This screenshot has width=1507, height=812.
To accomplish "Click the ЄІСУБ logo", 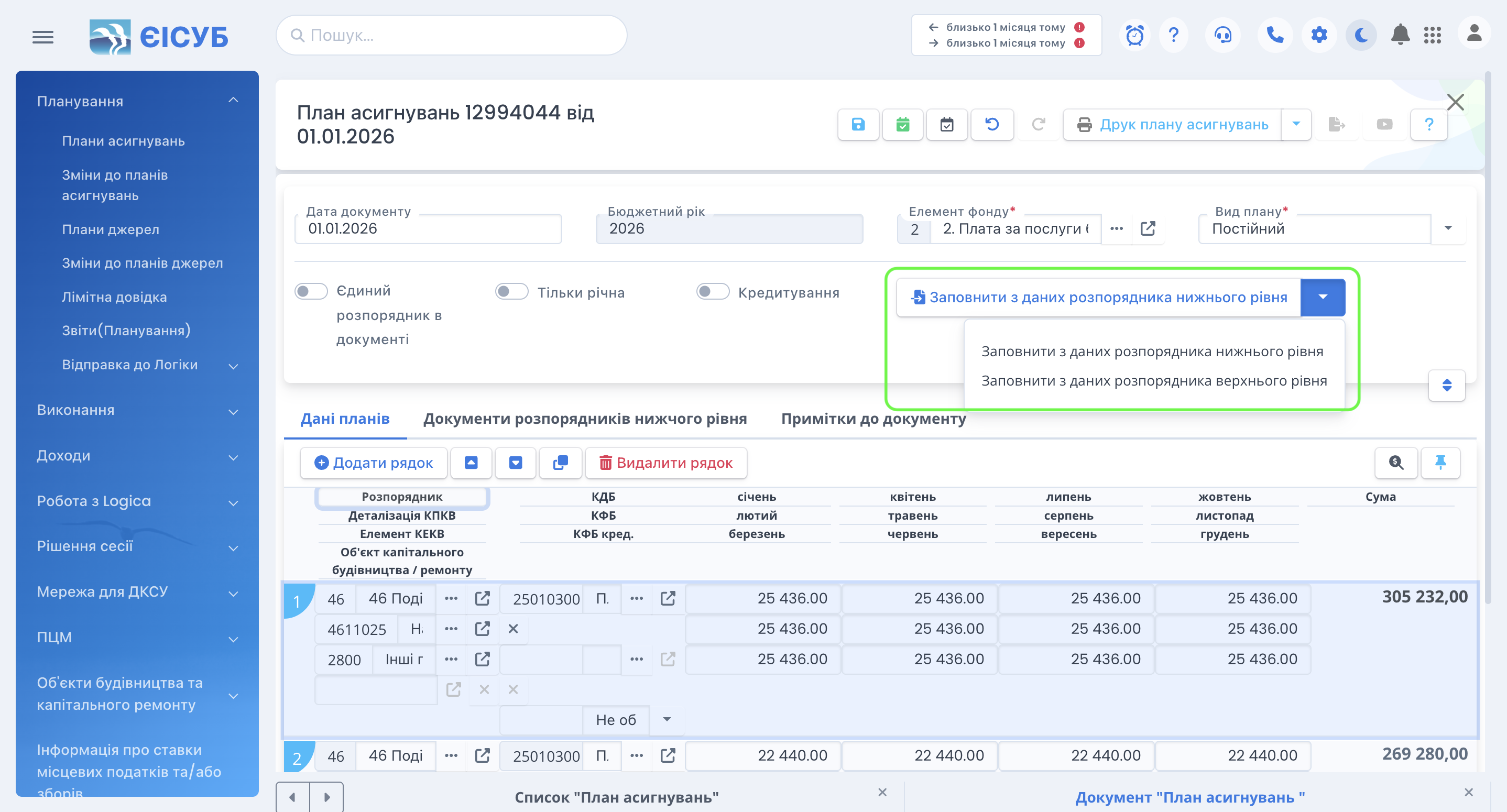I will point(158,37).
